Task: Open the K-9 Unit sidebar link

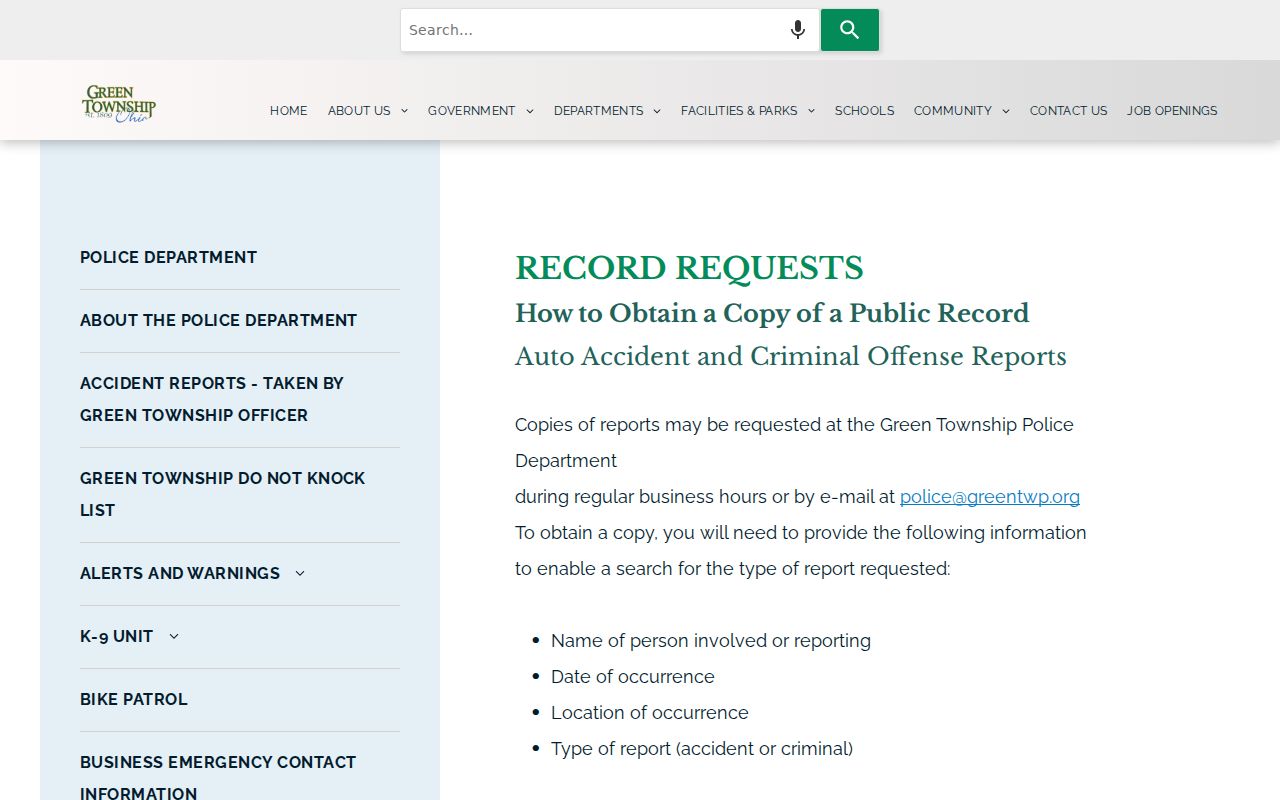Action: (x=116, y=636)
